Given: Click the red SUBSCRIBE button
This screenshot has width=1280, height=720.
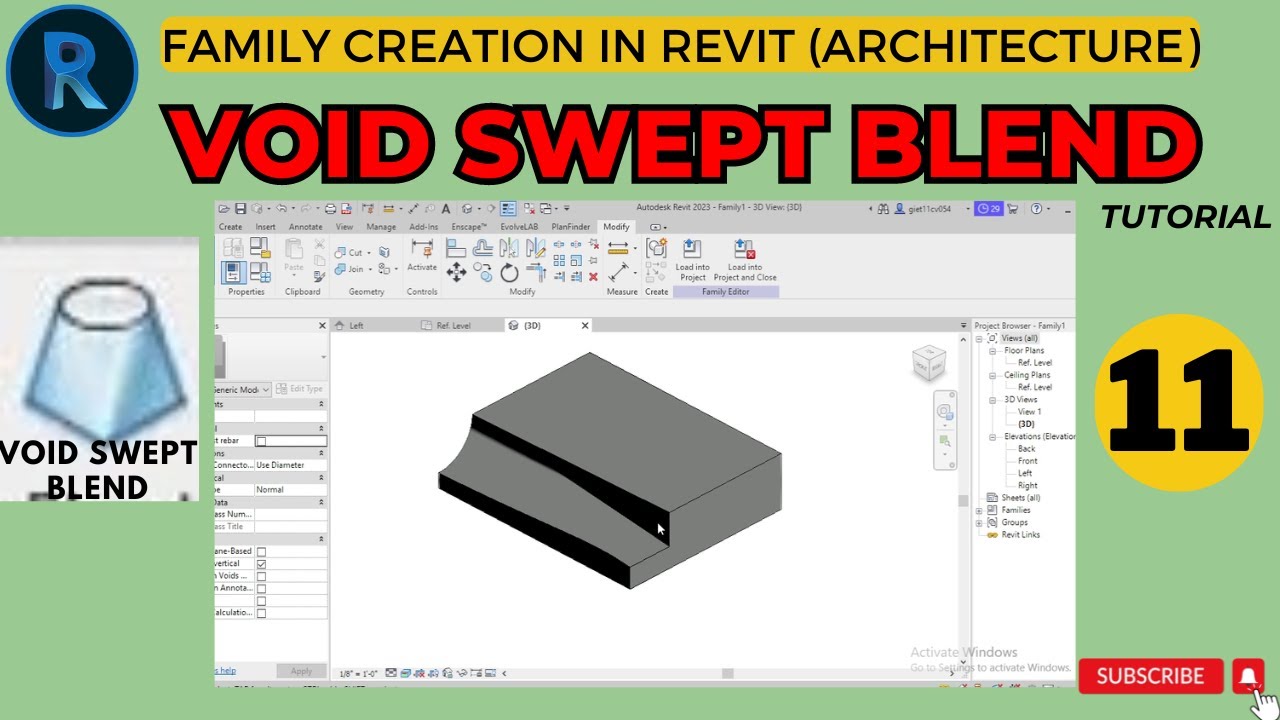Looking at the screenshot, I should pyautogui.click(x=1151, y=676).
